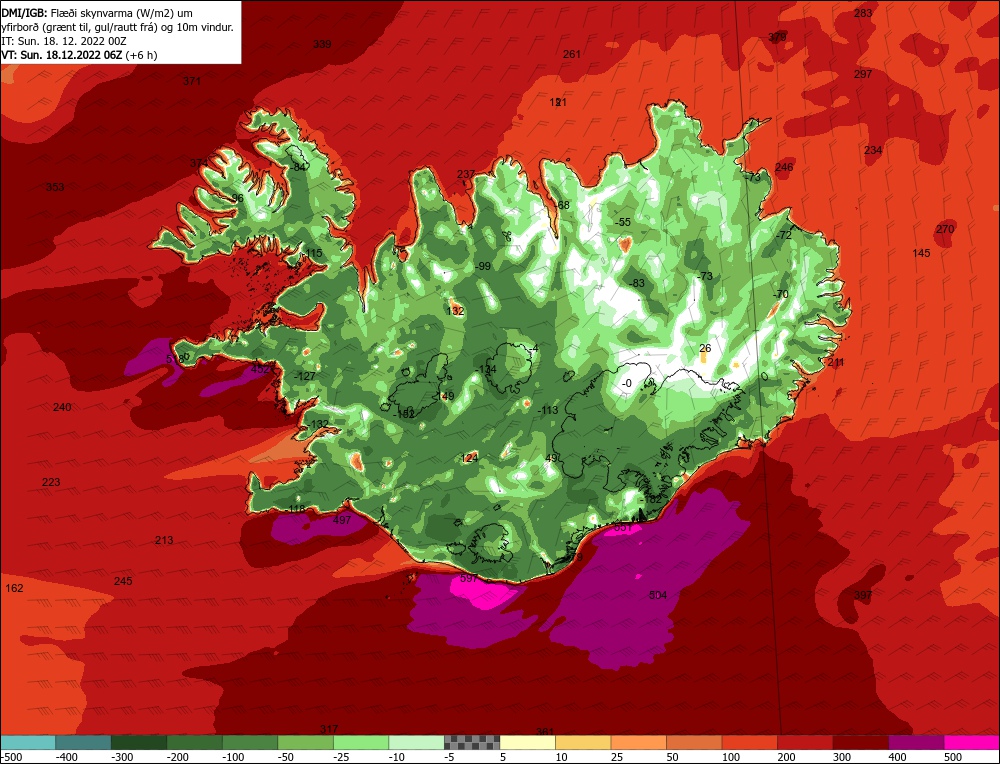Click the 145 value on the map

tap(921, 253)
